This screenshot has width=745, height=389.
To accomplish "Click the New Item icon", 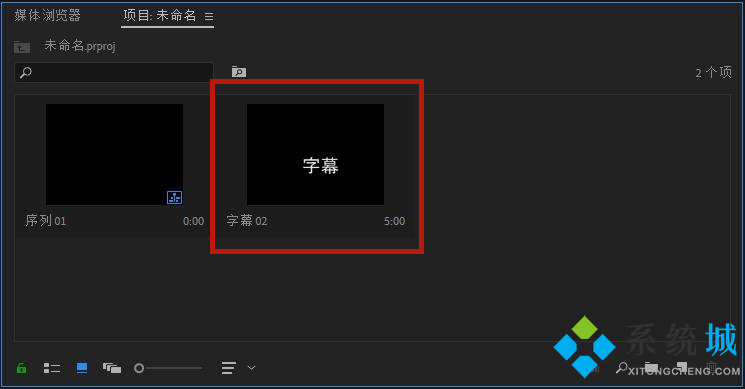I will [x=682, y=368].
